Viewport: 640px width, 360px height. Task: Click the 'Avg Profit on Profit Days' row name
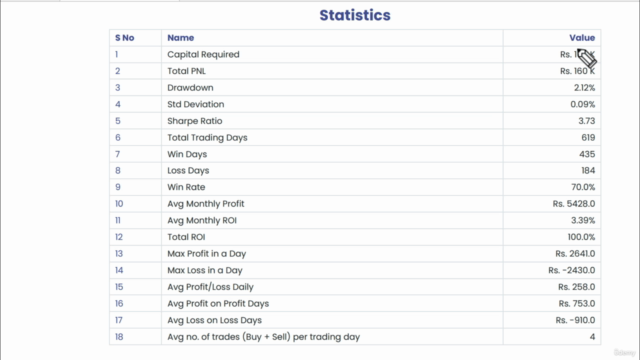pyautogui.click(x=218, y=304)
